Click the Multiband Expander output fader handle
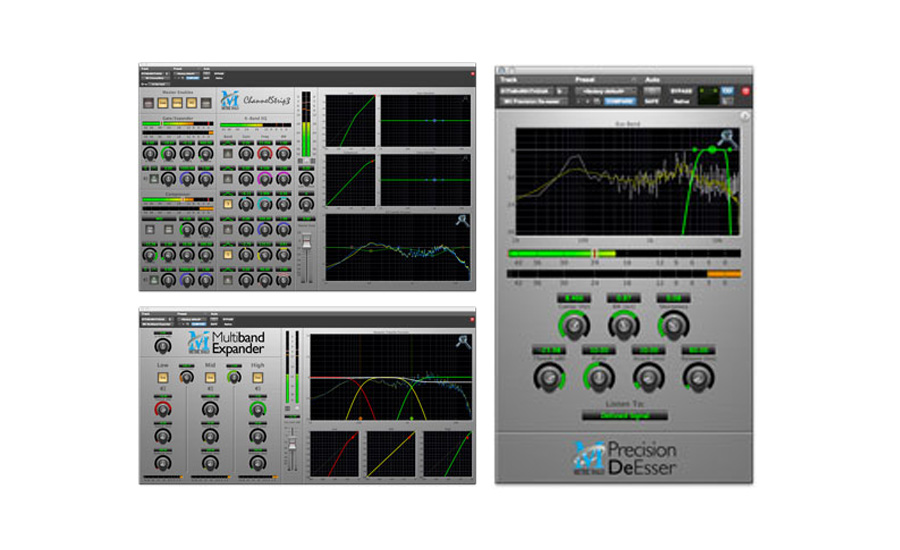The image size is (900, 550). point(292,444)
